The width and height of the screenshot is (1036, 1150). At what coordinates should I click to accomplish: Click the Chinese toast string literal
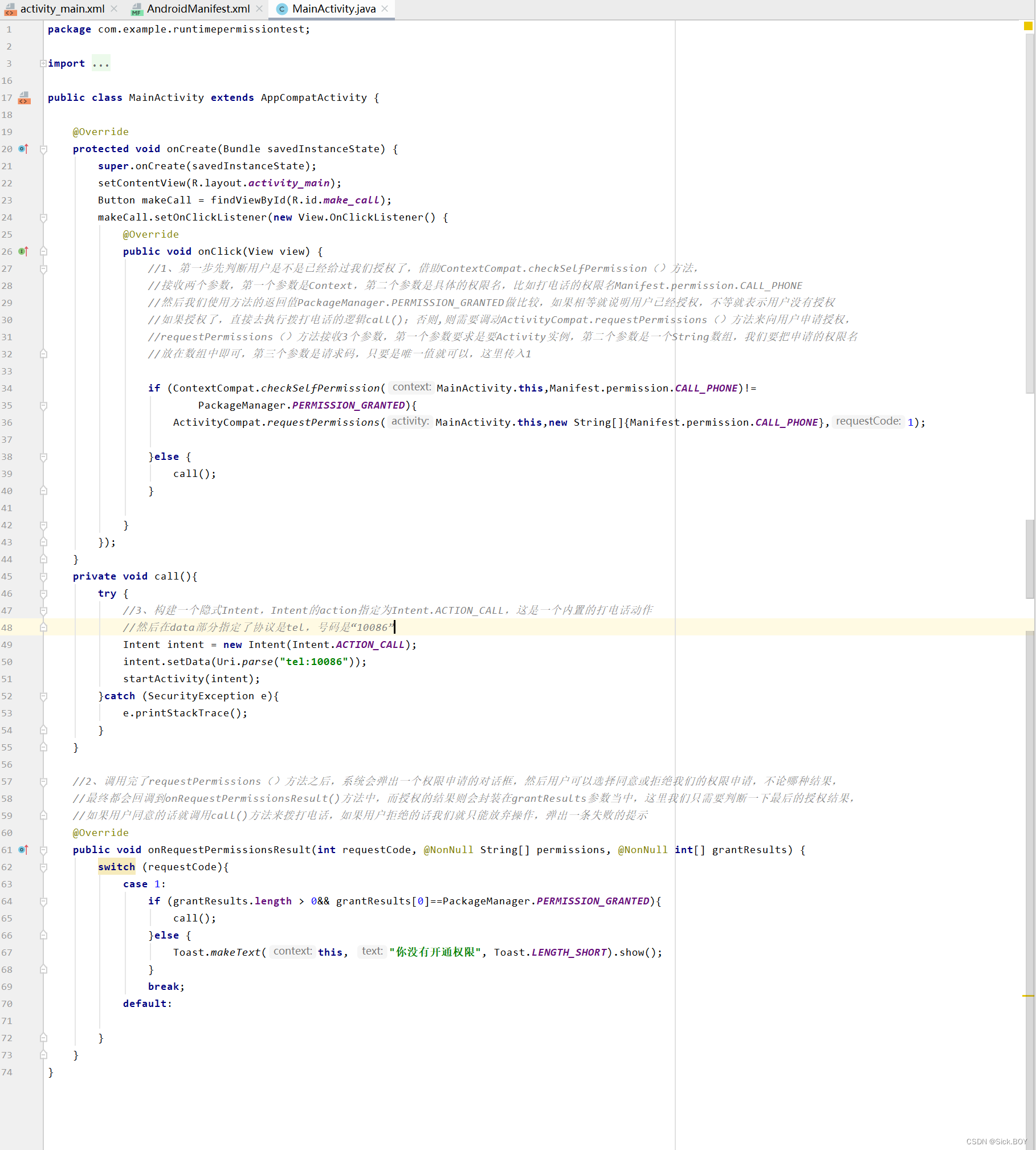[435, 952]
